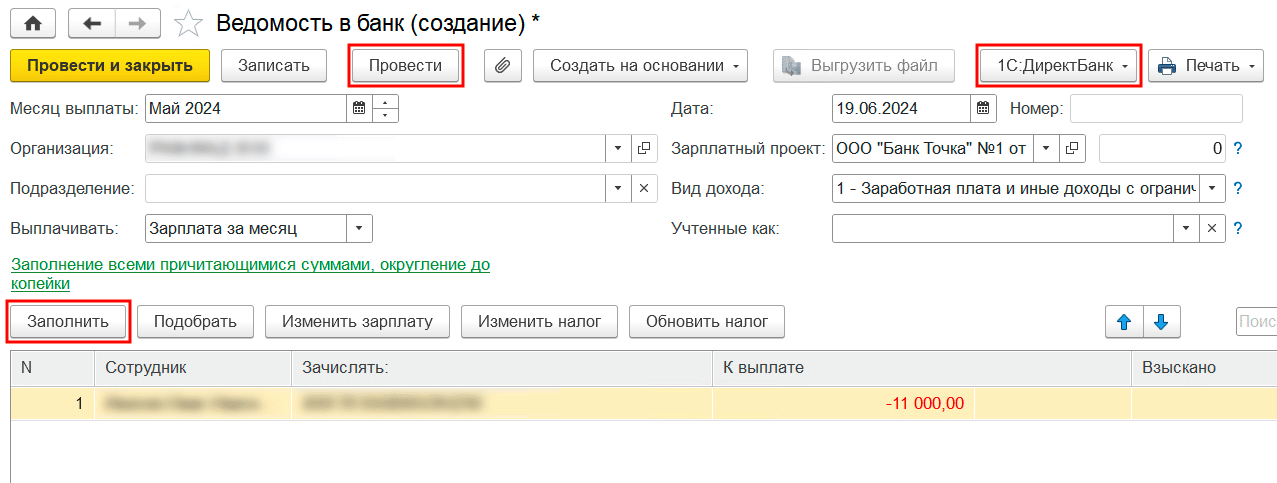Click the Заполнить button
The image size is (1277, 483).
(x=69, y=322)
